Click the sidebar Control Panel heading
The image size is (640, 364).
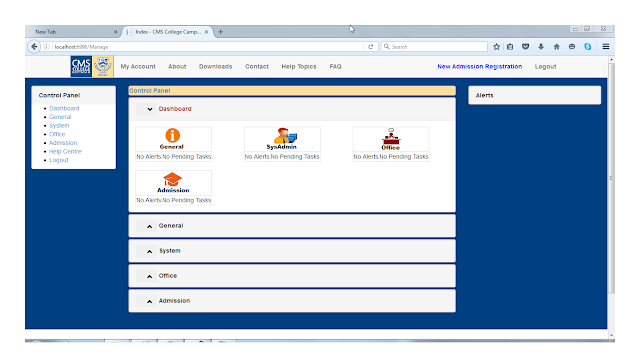point(59,95)
